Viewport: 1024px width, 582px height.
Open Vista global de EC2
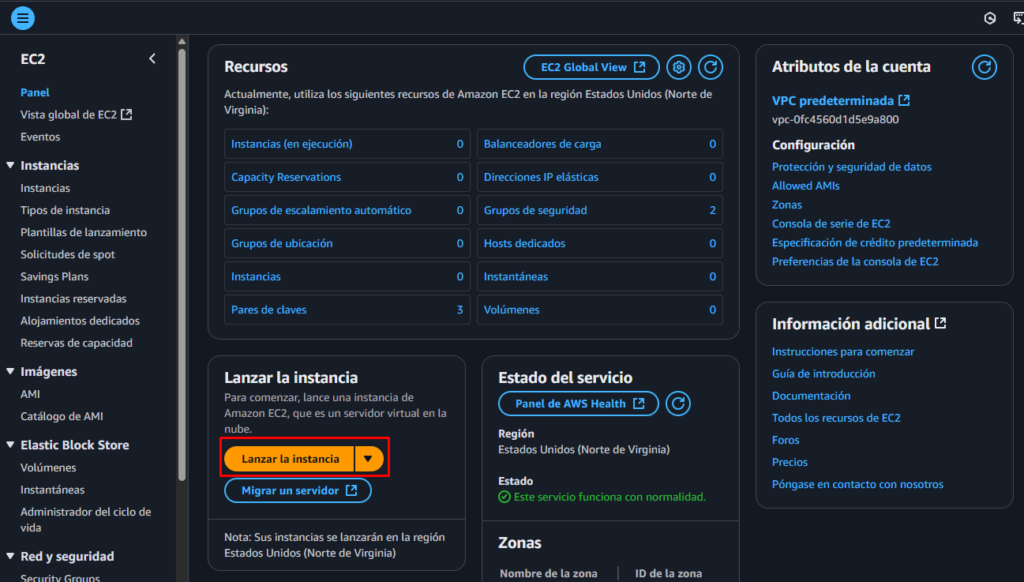(76, 115)
